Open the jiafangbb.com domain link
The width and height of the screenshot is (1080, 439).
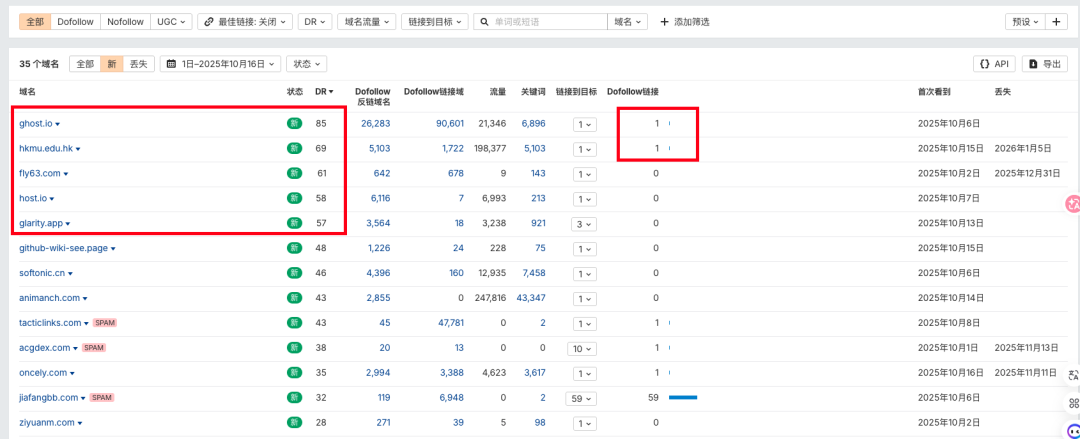pos(49,398)
